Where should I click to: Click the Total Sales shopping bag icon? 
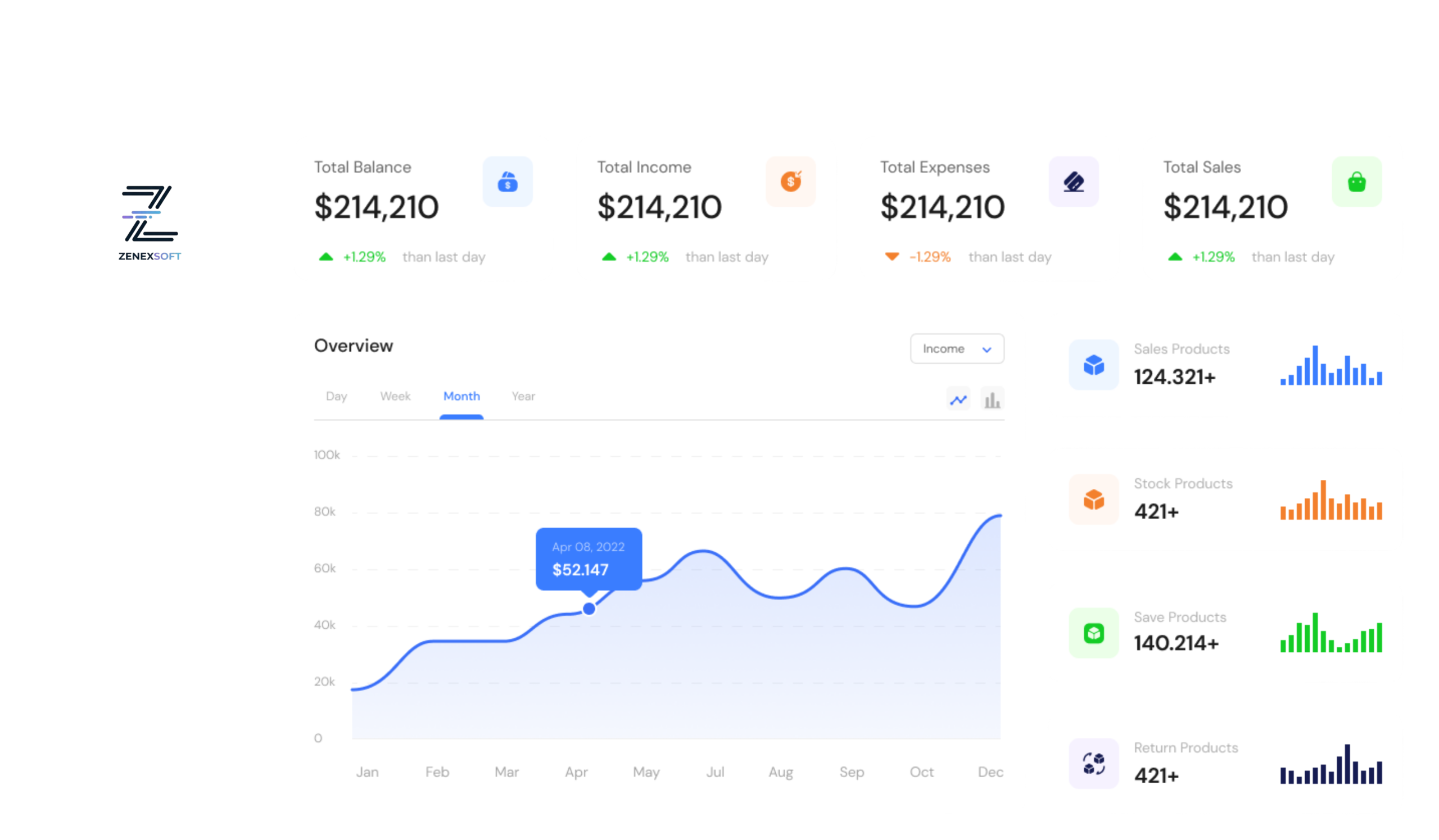[1356, 181]
